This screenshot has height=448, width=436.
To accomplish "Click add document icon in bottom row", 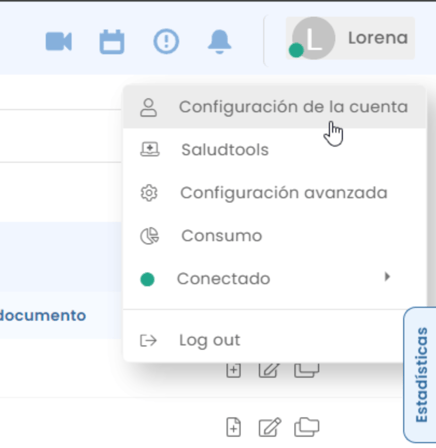I will (x=233, y=427).
